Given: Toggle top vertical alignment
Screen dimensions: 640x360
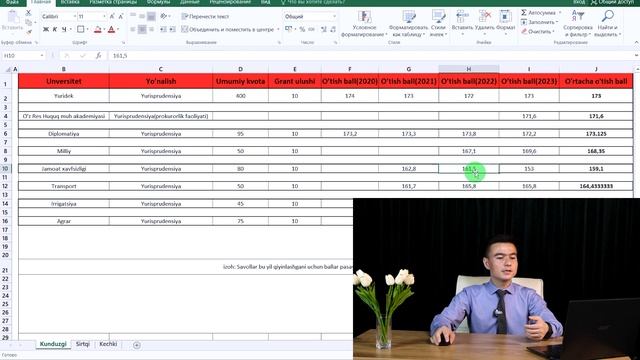Looking at the screenshot, I should tap(133, 16).
